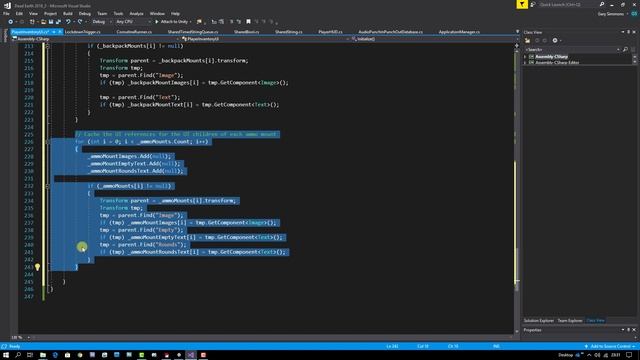Open the Team menu
The width and height of the screenshot is (640, 360).
(102, 13)
